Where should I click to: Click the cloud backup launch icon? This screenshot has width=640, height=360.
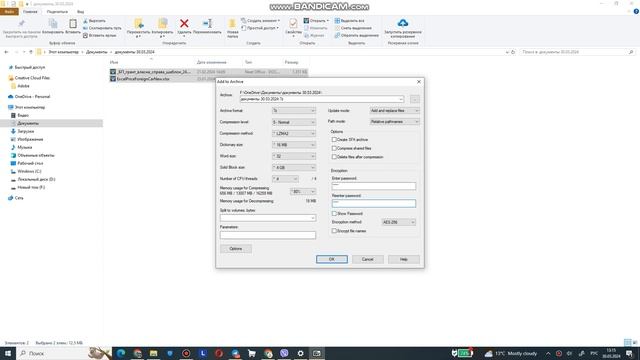pos(402,23)
